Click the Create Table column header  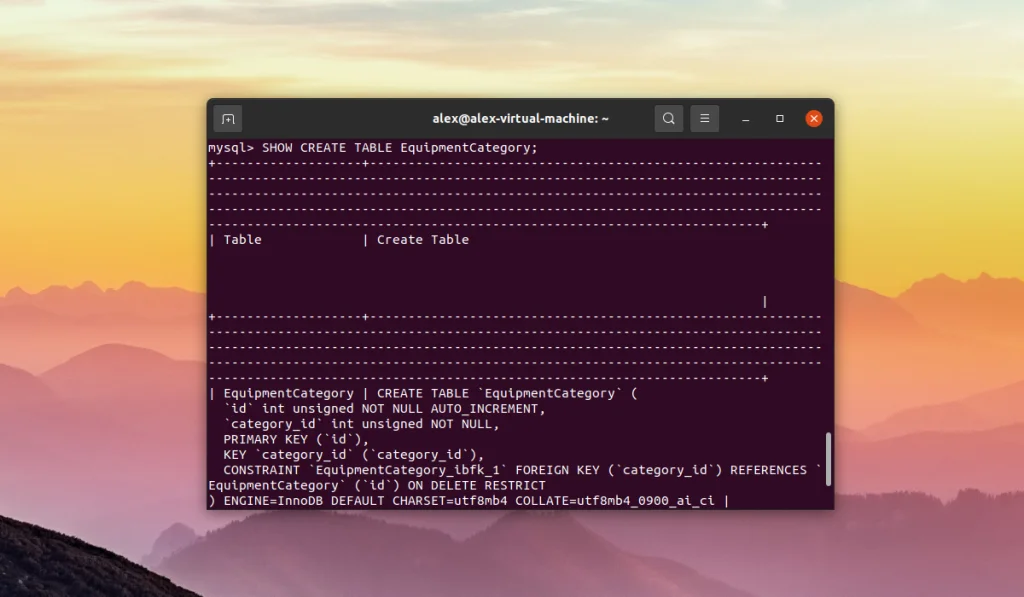(421, 239)
